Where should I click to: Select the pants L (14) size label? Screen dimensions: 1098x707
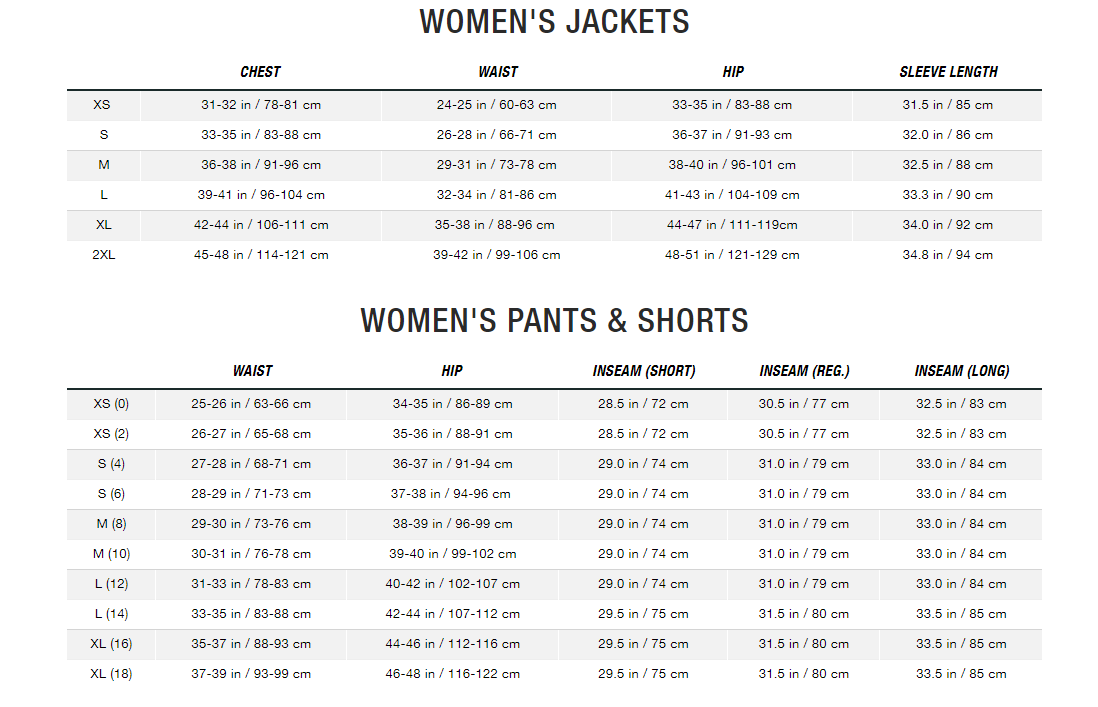(x=111, y=614)
